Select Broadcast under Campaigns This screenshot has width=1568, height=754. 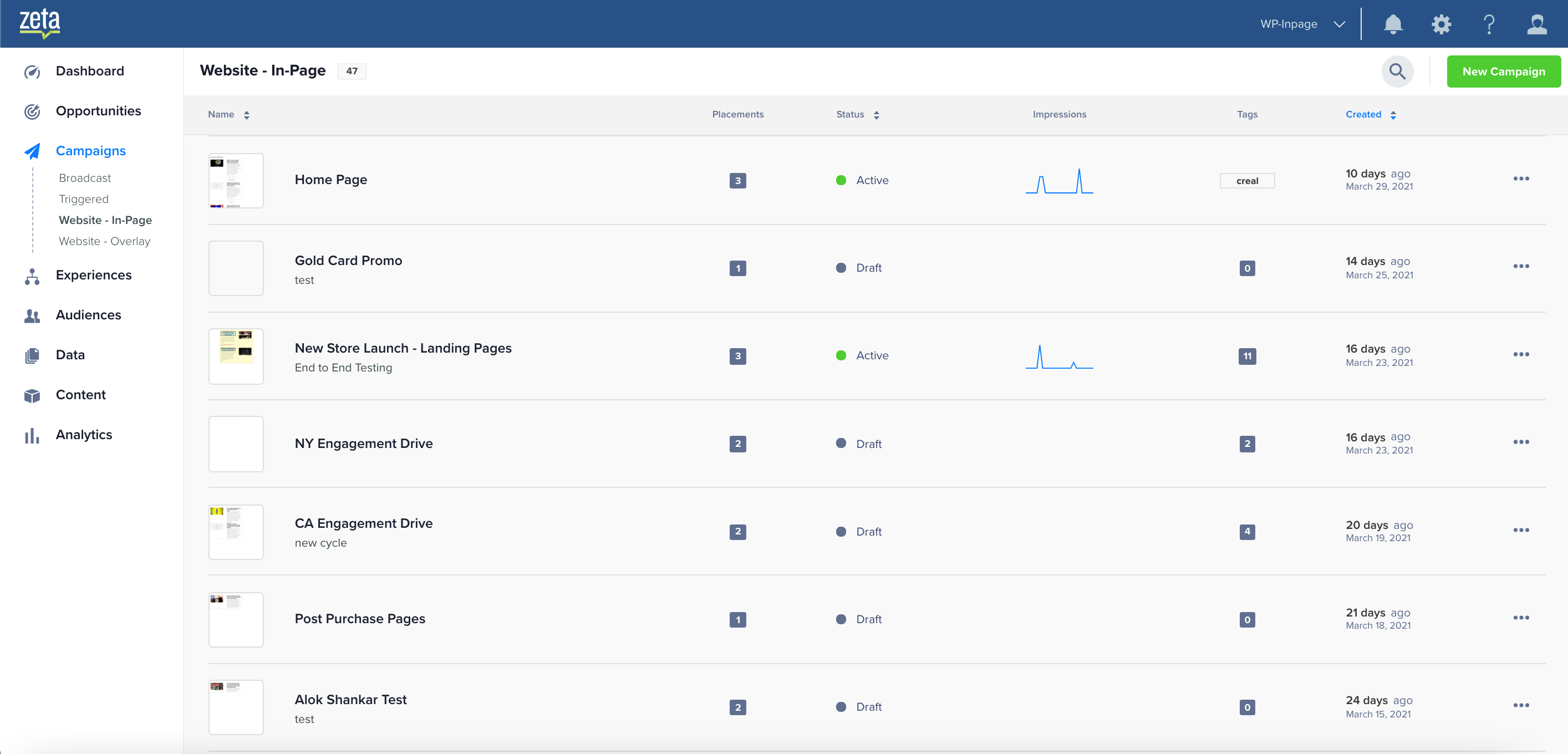click(x=85, y=178)
